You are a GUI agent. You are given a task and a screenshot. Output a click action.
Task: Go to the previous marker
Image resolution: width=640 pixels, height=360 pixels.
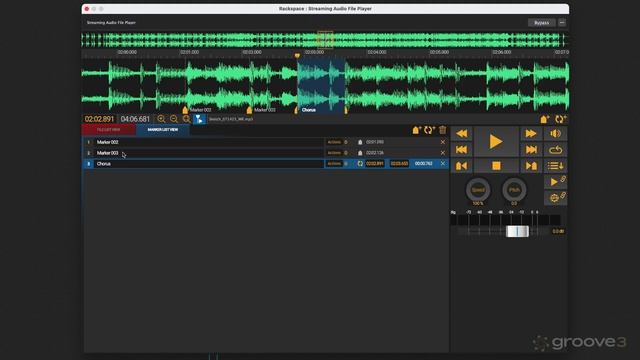coord(462,166)
